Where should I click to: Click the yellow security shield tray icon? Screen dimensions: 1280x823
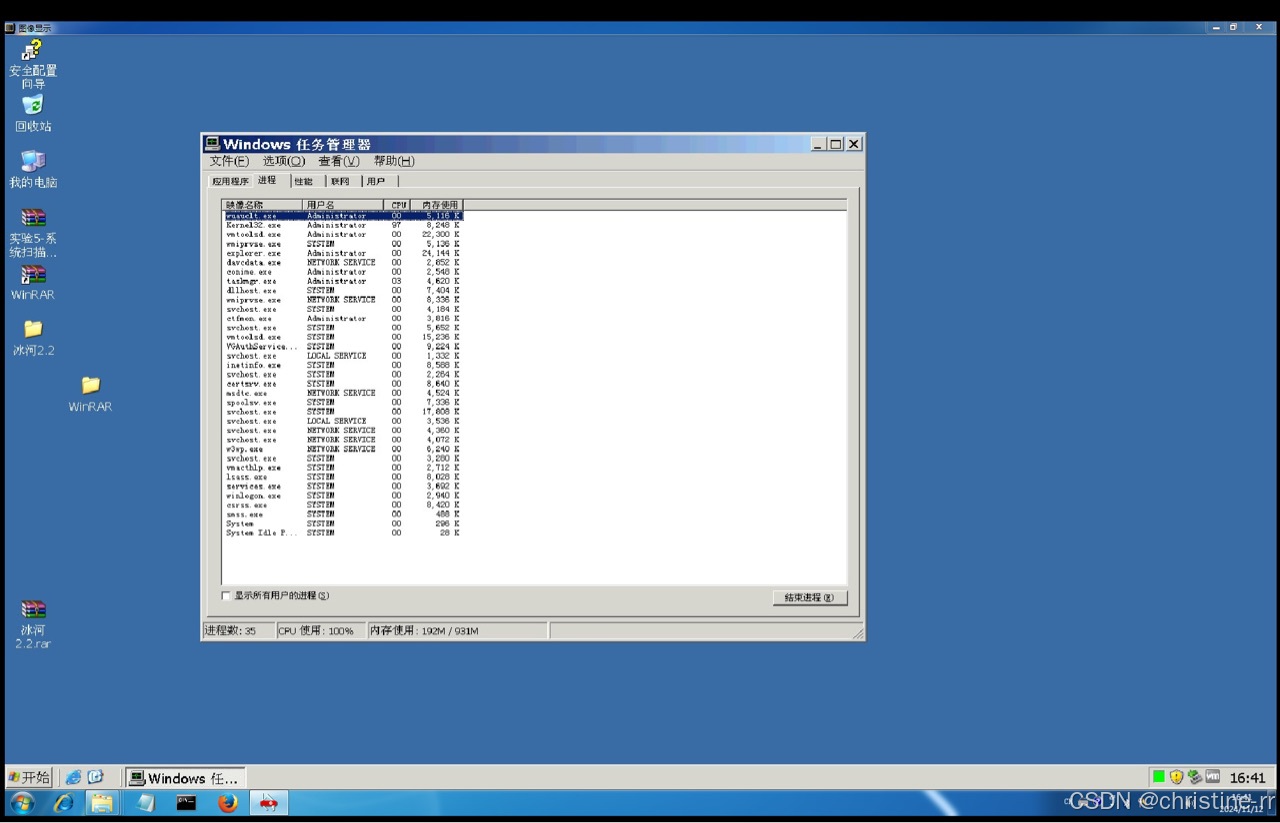1176,777
